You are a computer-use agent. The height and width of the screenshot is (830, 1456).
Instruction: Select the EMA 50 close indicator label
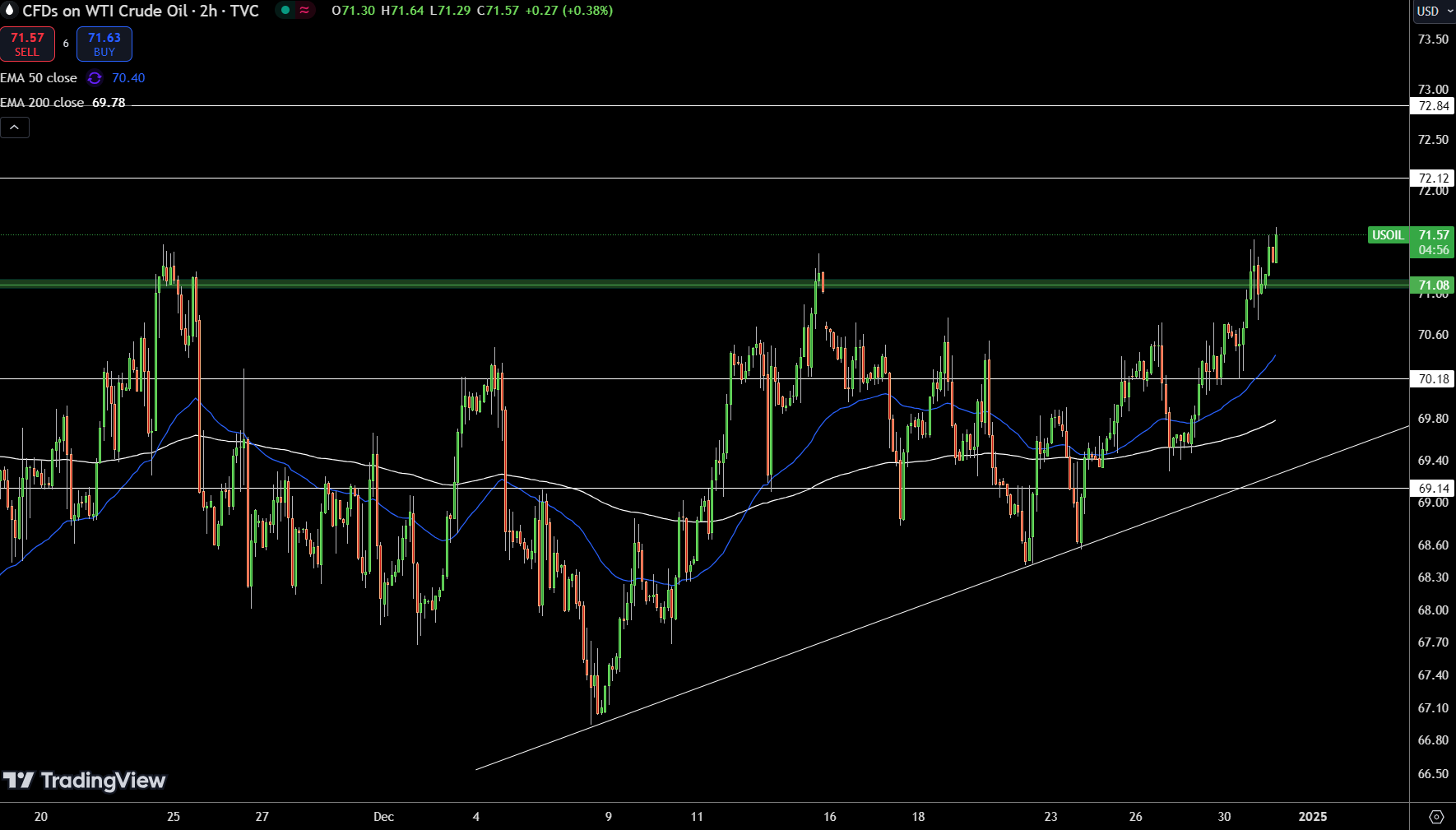[x=39, y=78]
